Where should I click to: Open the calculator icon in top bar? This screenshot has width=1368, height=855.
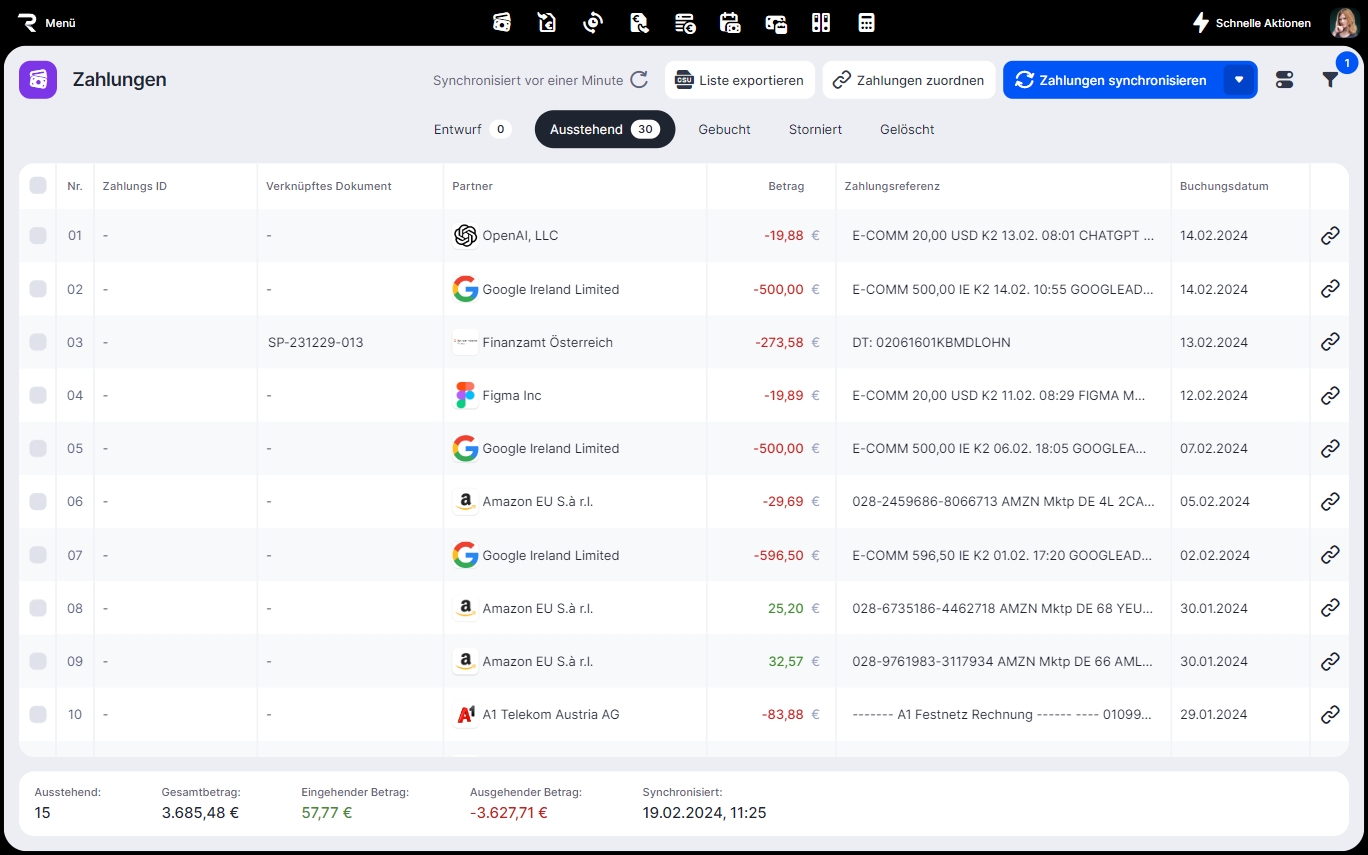click(x=866, y=22)
